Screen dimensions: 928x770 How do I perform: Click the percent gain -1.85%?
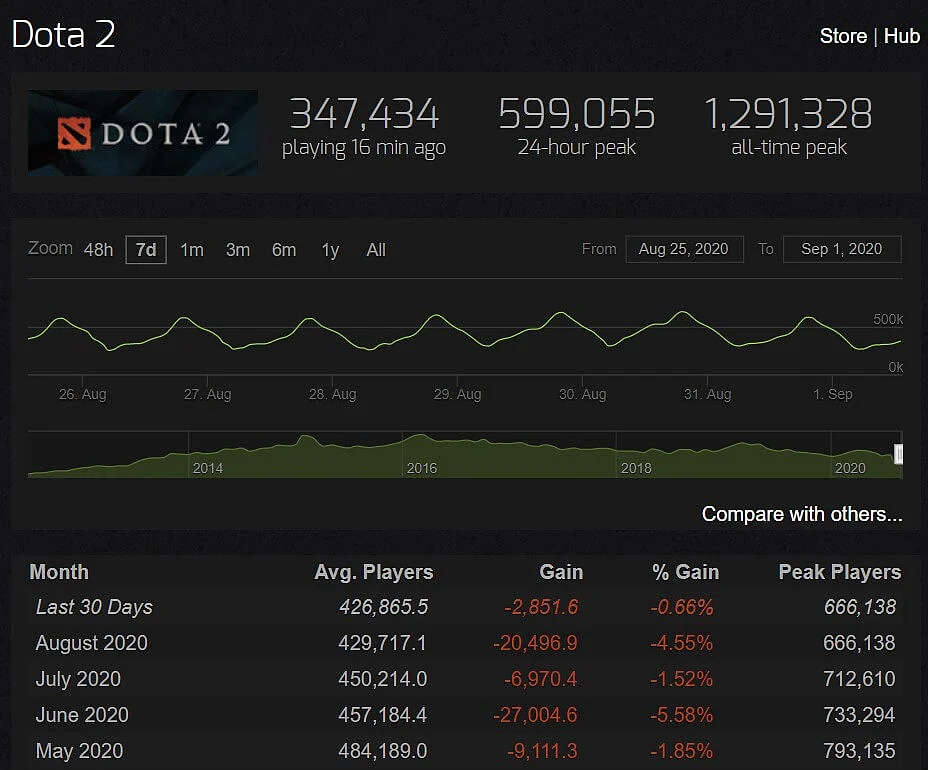[681, 751]
